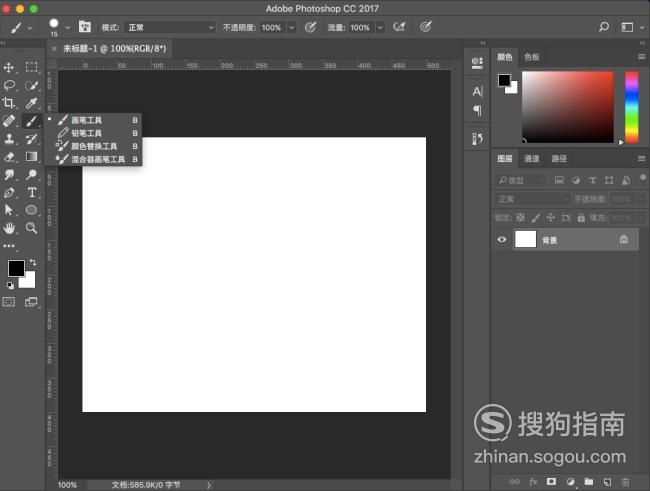650x491 pixels.
Task: Select the Gradient tool
Action: pos(32,156)
